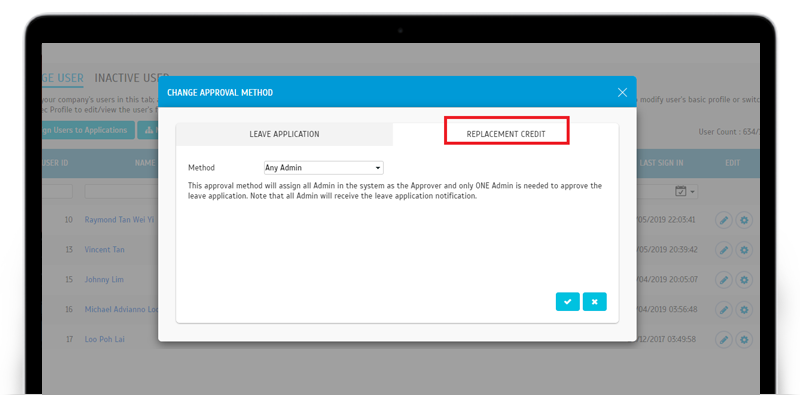This screenshot has width=800, height=395.
Task: Click the Assign Users to Applications button
Action: pyautogui.click(x=88, y=130)
